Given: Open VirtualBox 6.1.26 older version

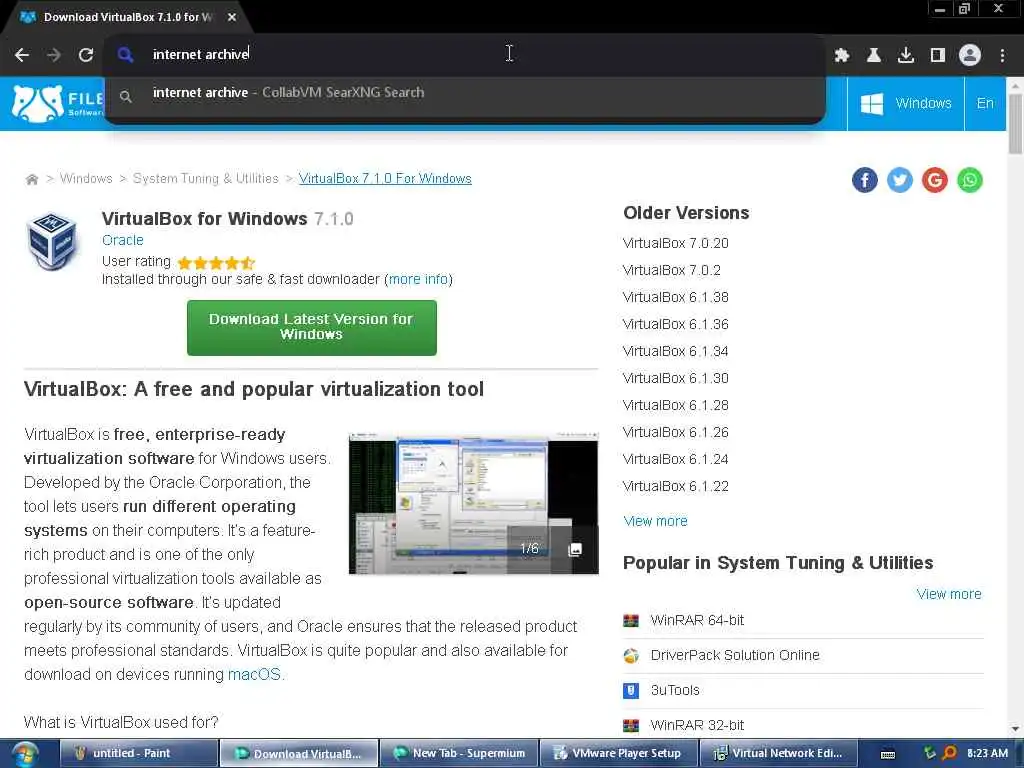Looking at the screenshot, I should click(x=676, y=432).
